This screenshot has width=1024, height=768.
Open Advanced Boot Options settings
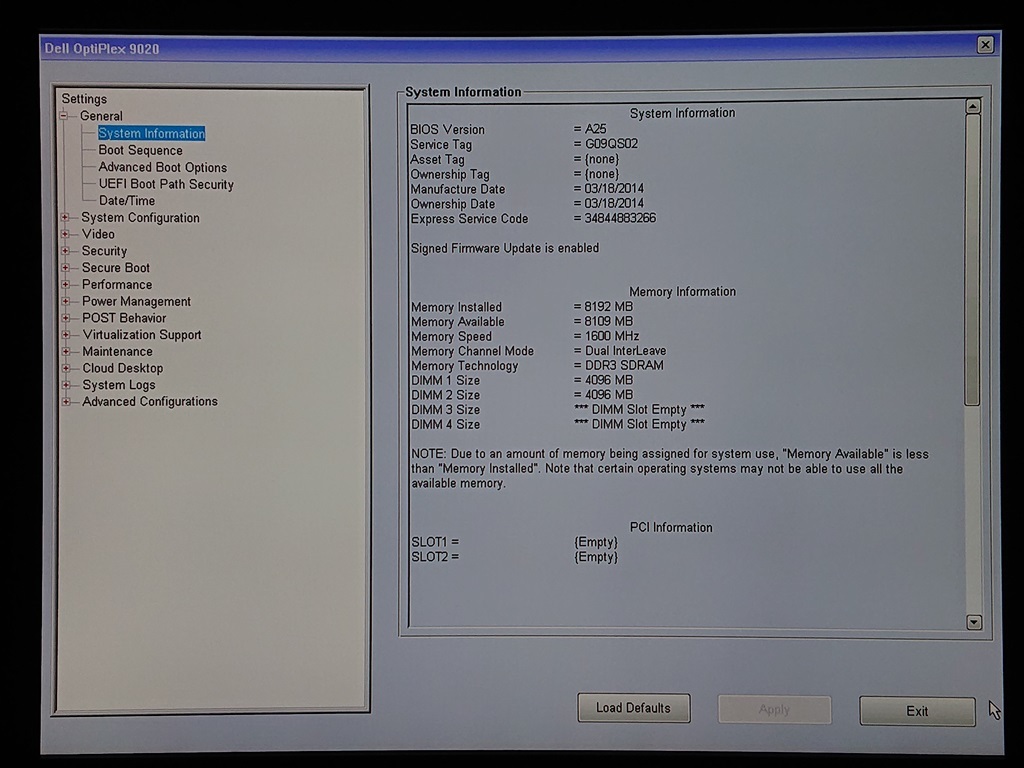pyautogui.click(x=163, y=167)
